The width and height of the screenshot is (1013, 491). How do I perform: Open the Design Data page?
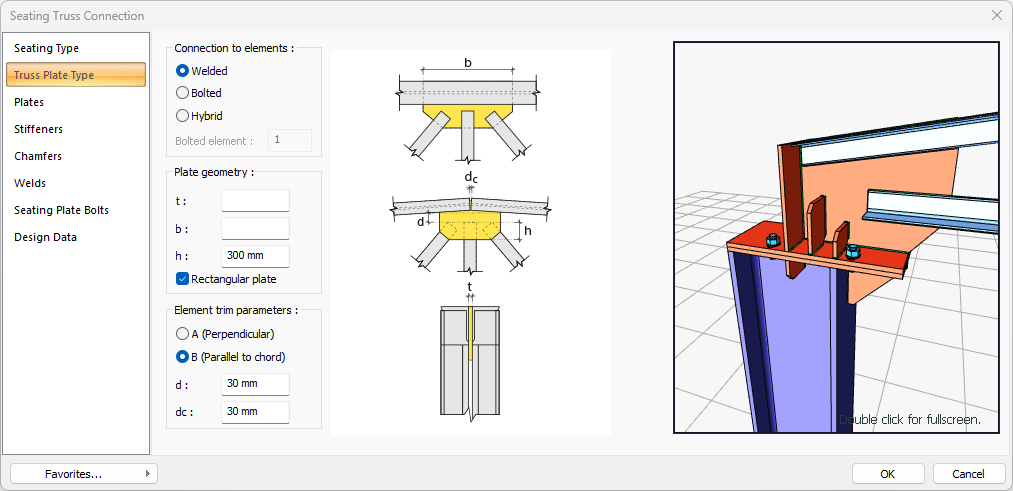(x=45, y=237)
